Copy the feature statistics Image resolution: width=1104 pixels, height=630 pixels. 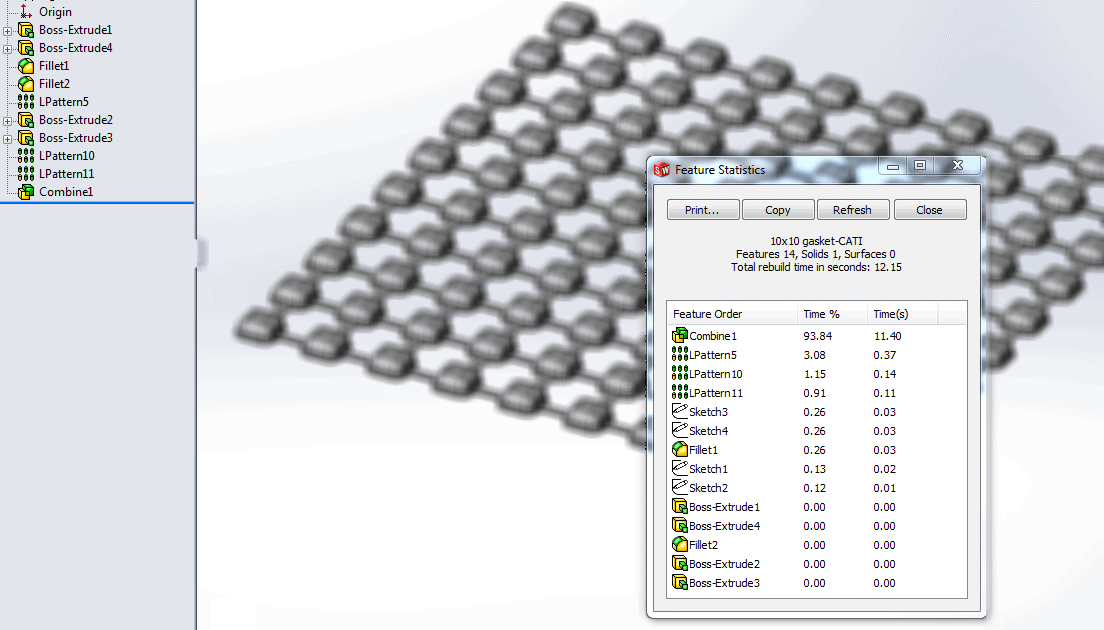pos(777,210)
